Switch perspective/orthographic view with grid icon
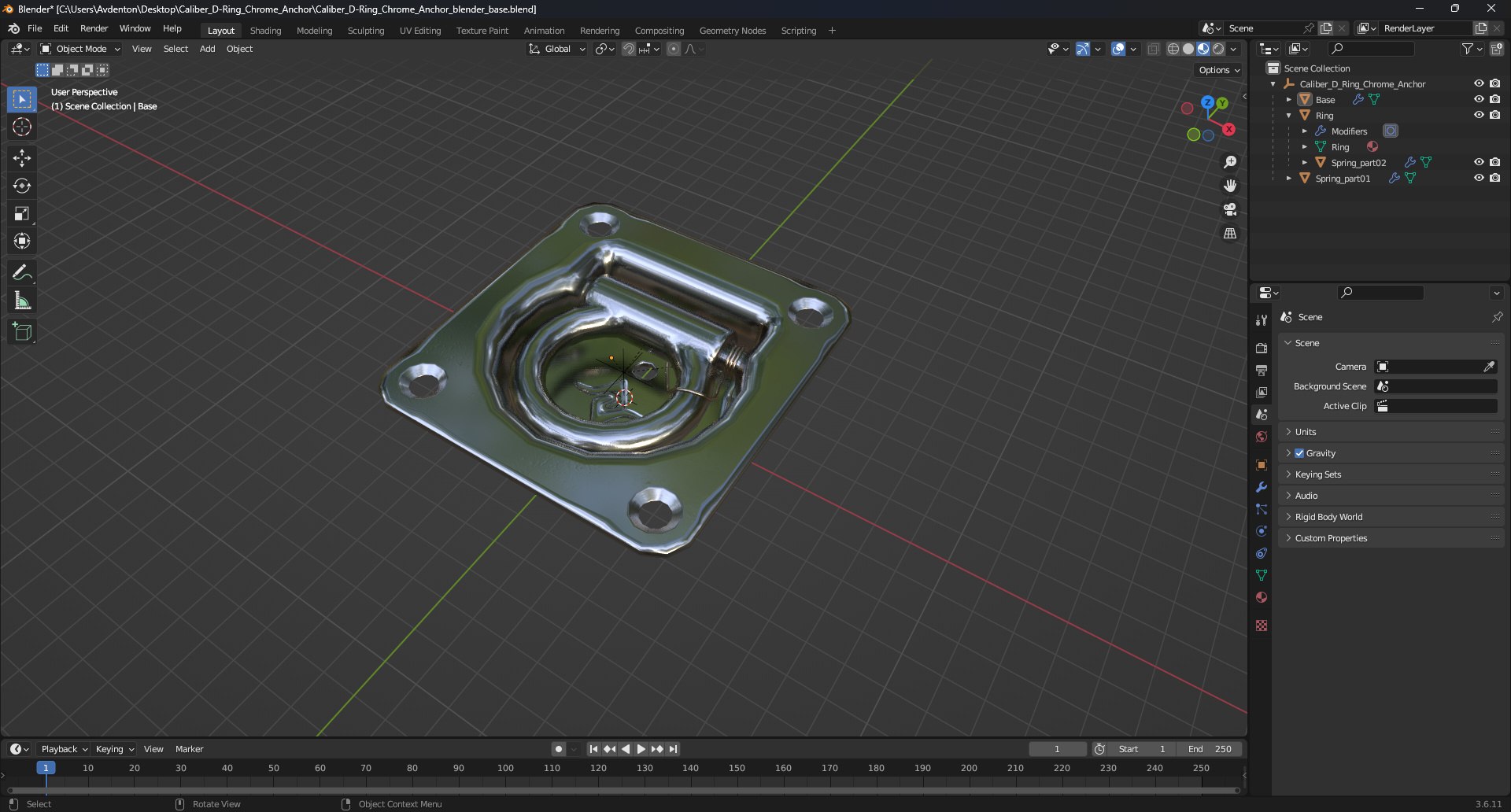The image size is (1511, 812). click(1230, 234)
